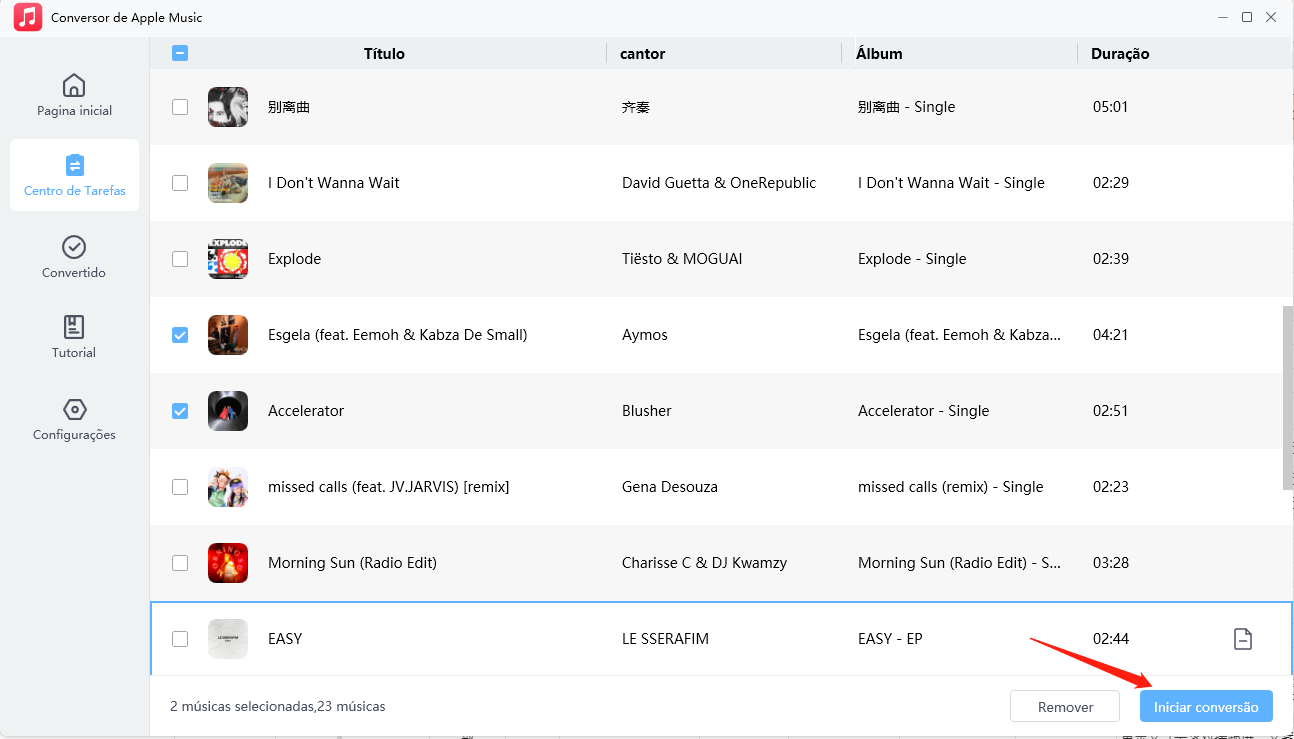Viewport: 1294px width, 739px height.
Task: Toggle the select-all checkbox in header
Action: (x=180, y=54)
